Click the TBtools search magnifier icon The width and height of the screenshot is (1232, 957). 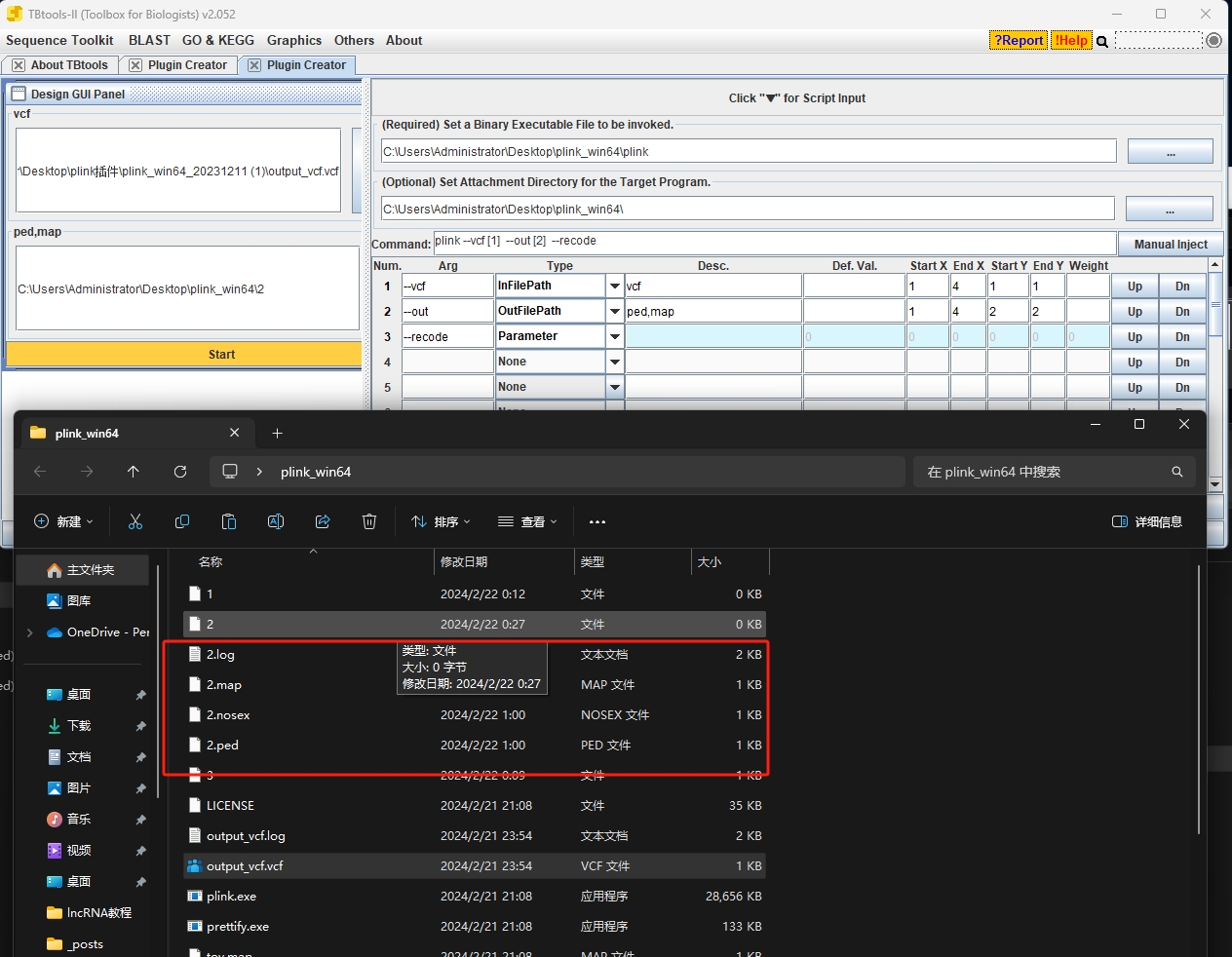pyautogui.click(x=1102, y=41)
